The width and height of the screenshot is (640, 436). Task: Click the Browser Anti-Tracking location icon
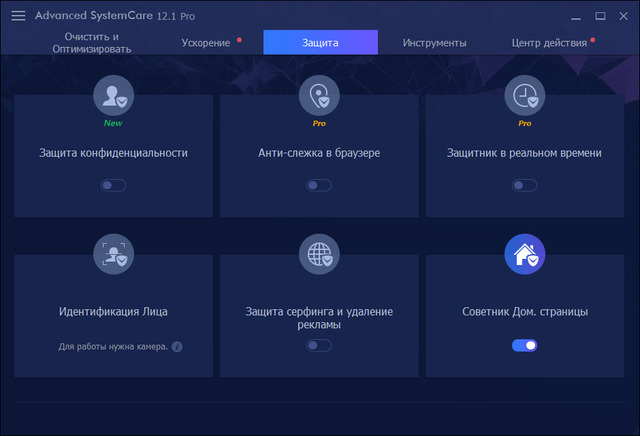(x=318, y=95)
